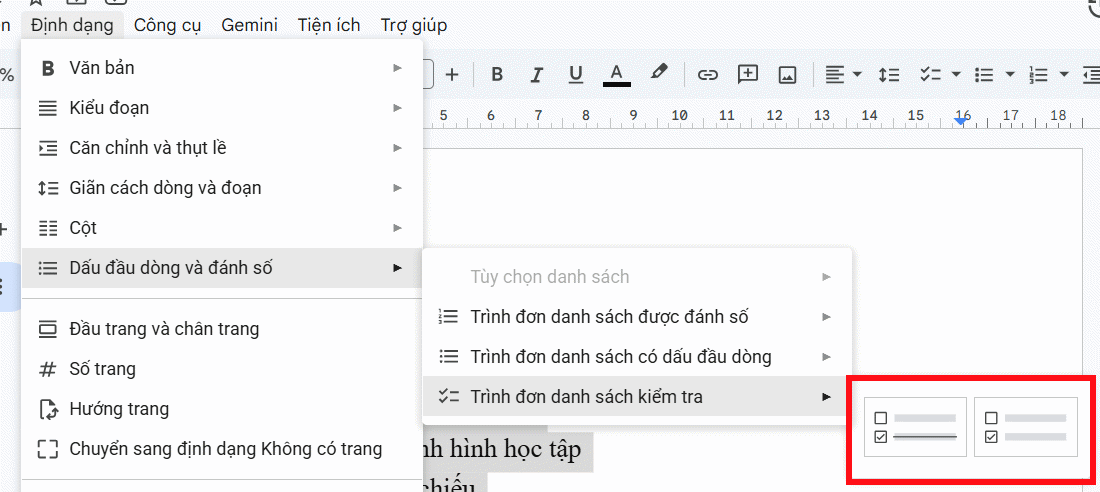Choose Số trang option

[x=222, y=368]
